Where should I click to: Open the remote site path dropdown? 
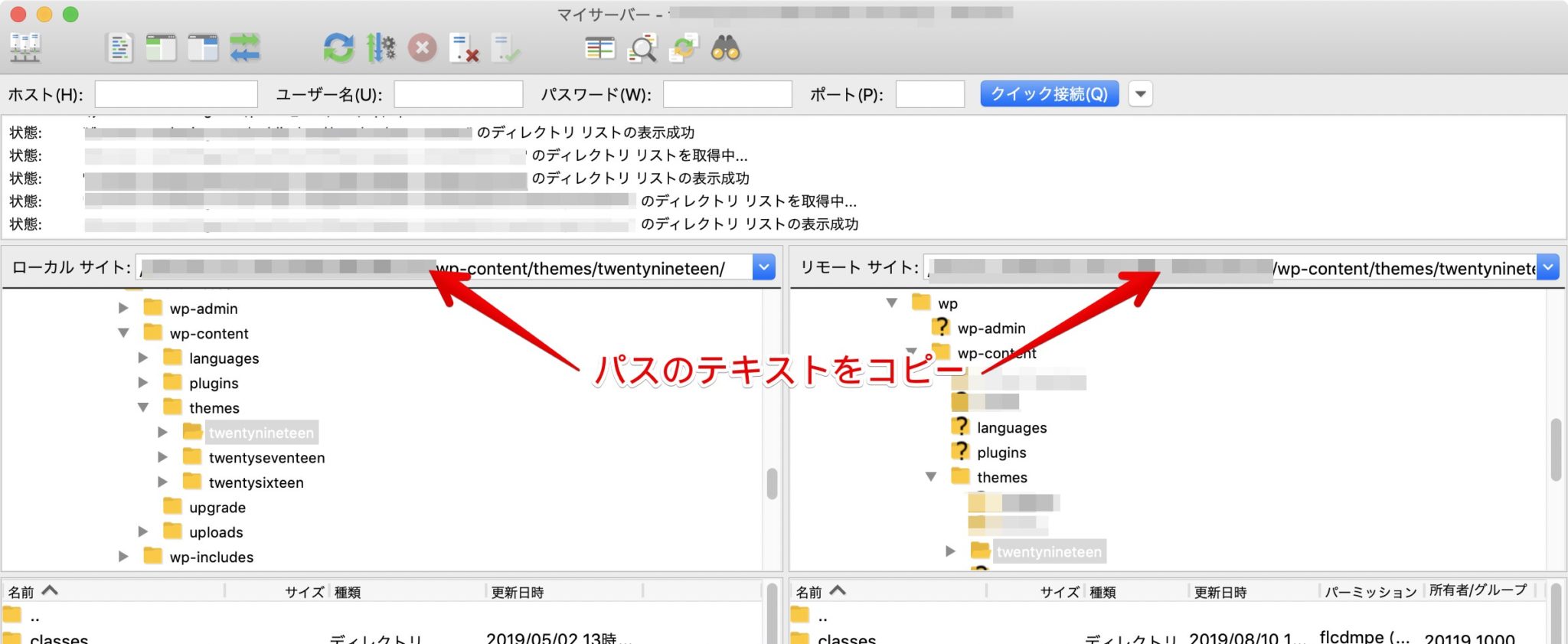pyautogui.click(x=1548, y=267)
